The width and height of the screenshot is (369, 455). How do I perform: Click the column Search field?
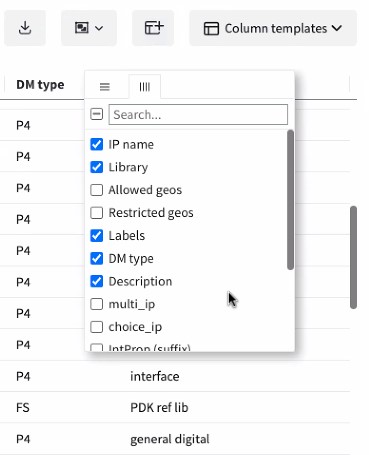click(x=198, y=115)
